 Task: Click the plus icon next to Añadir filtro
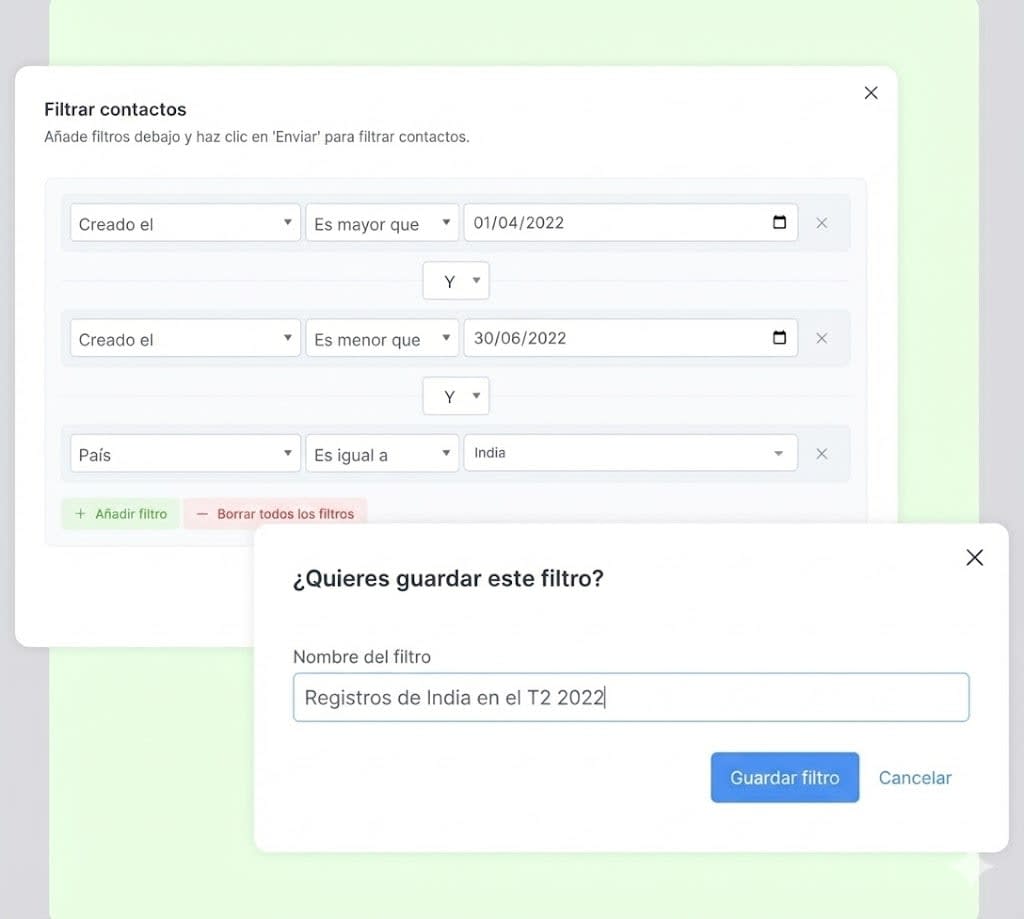point(80,513)
